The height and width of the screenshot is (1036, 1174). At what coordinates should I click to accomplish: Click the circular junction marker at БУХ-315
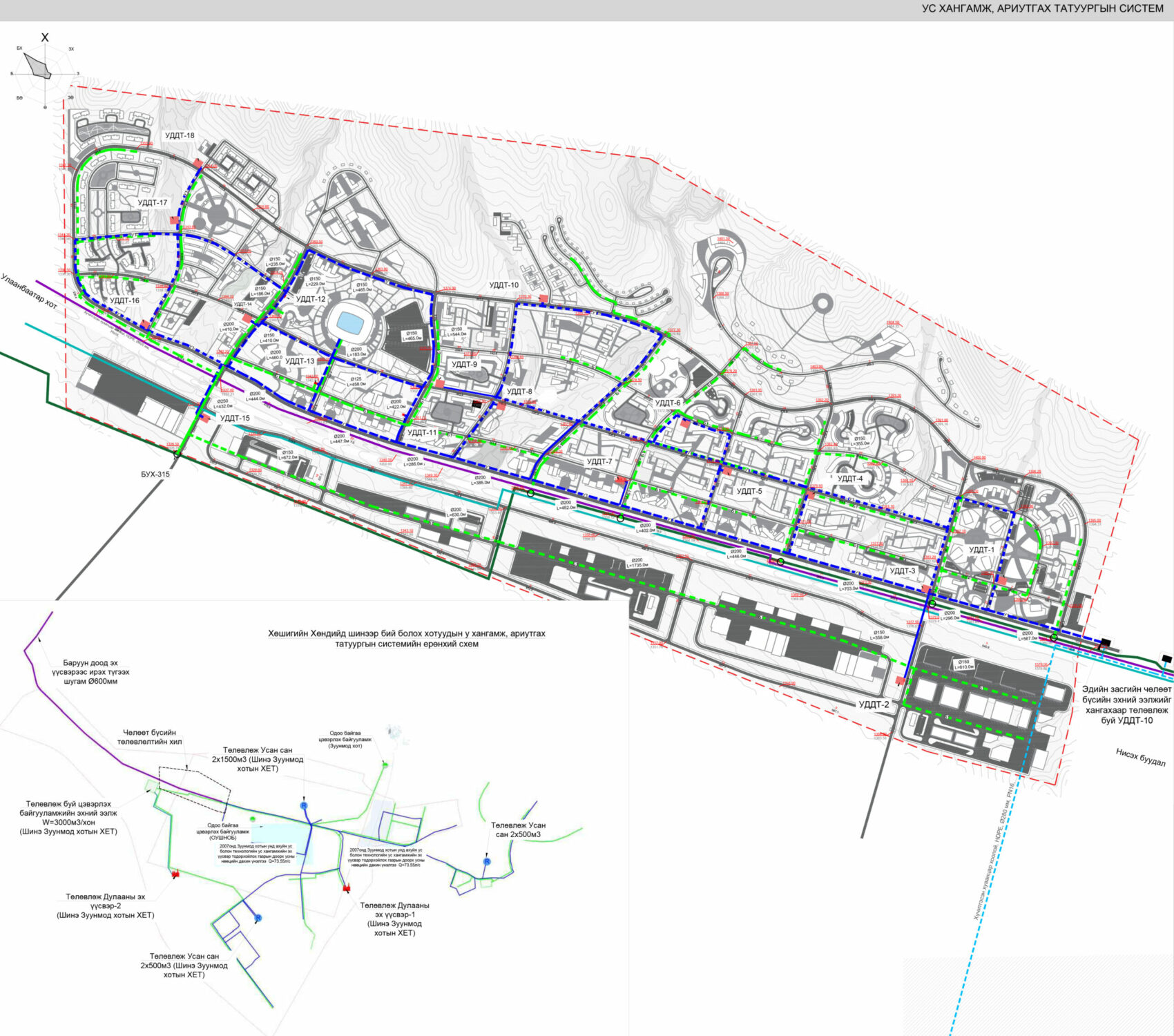click(177, 454)
